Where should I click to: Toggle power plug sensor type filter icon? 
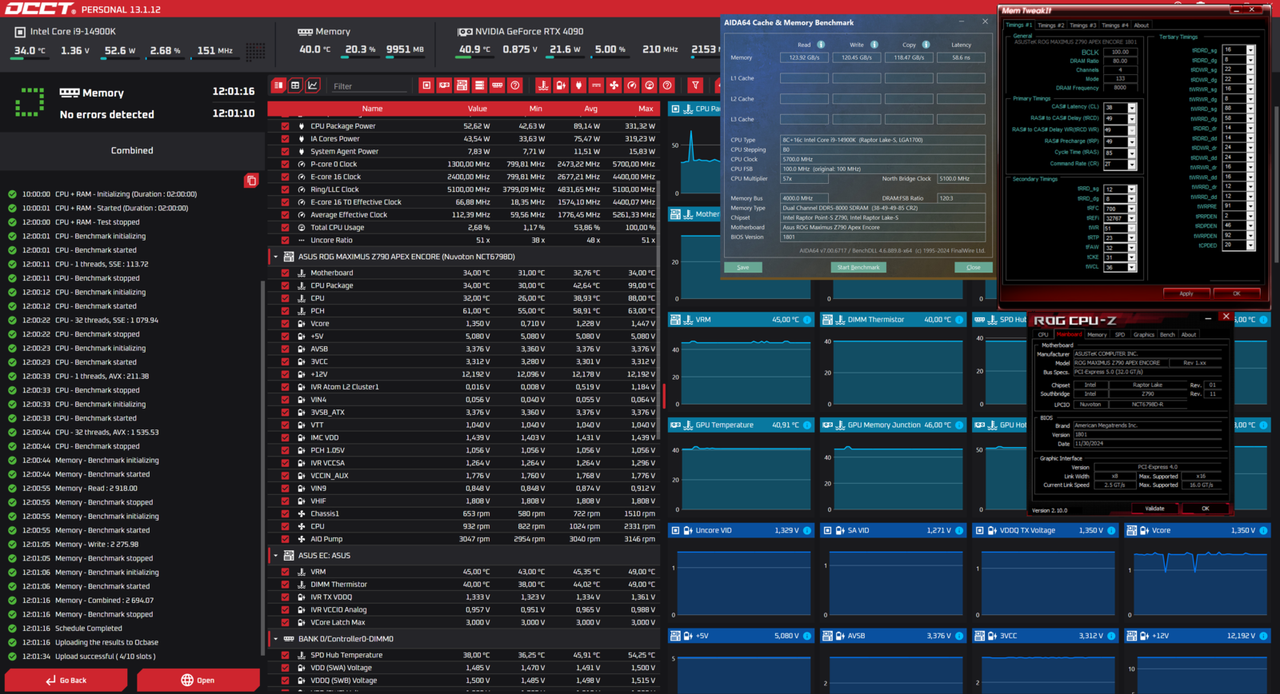(x=579, y=86)
